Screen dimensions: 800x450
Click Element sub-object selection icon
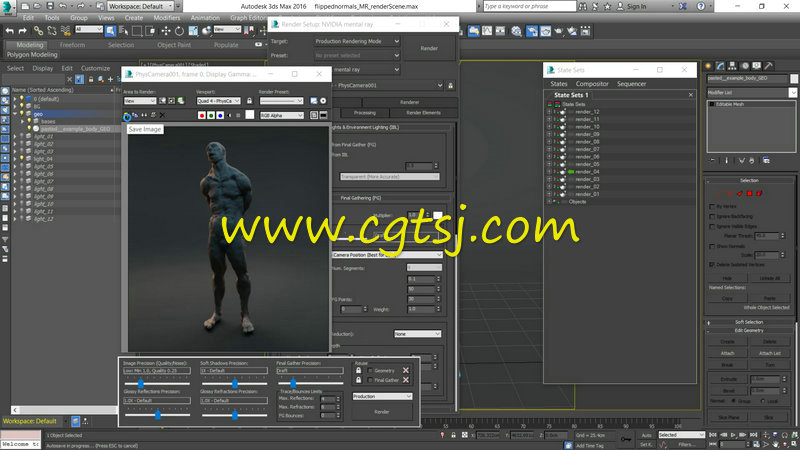(x=759, y=193)
